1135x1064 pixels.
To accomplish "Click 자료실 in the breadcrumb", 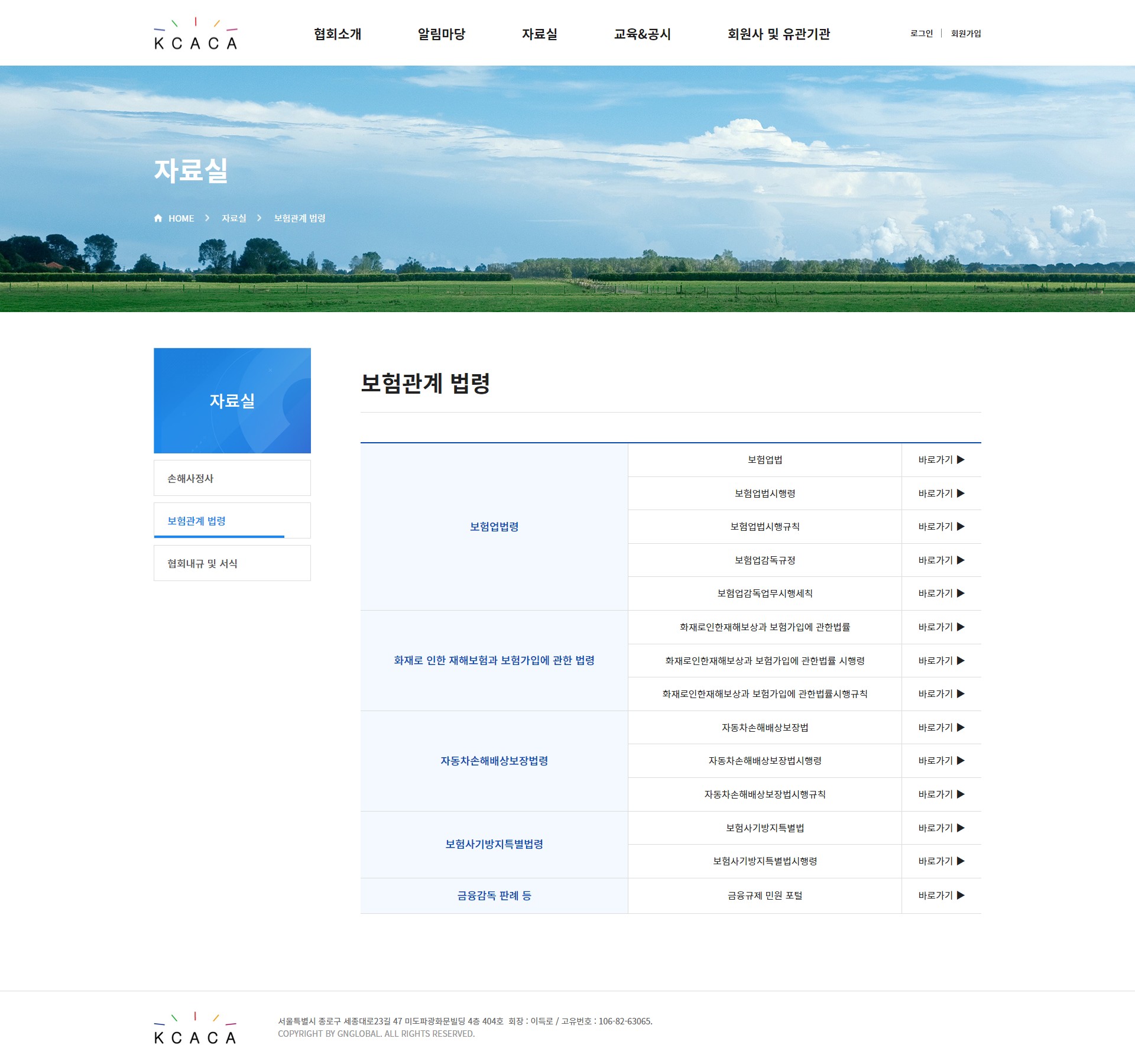I will click(x=234, y=218).
